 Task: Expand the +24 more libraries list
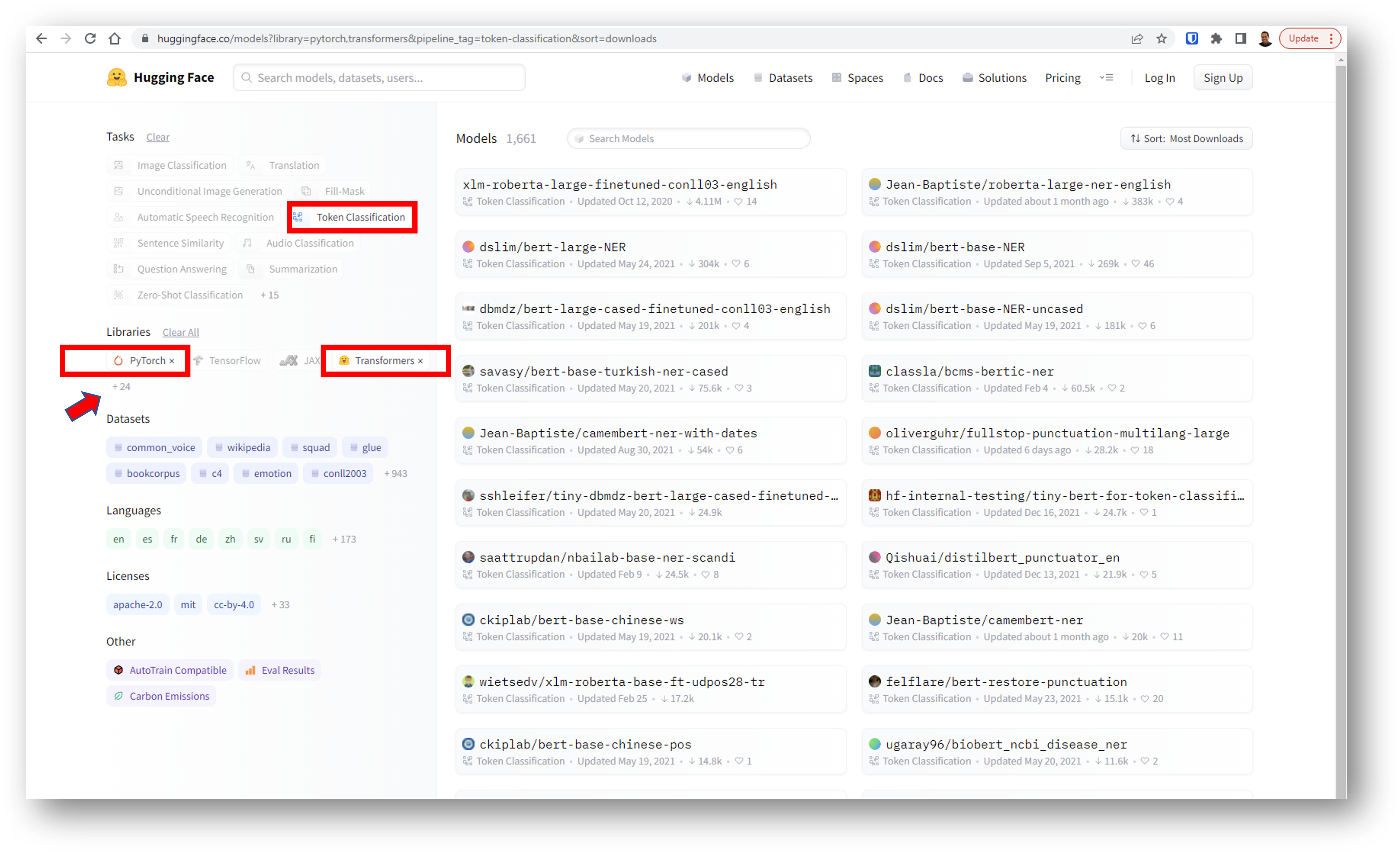[121, 387]
